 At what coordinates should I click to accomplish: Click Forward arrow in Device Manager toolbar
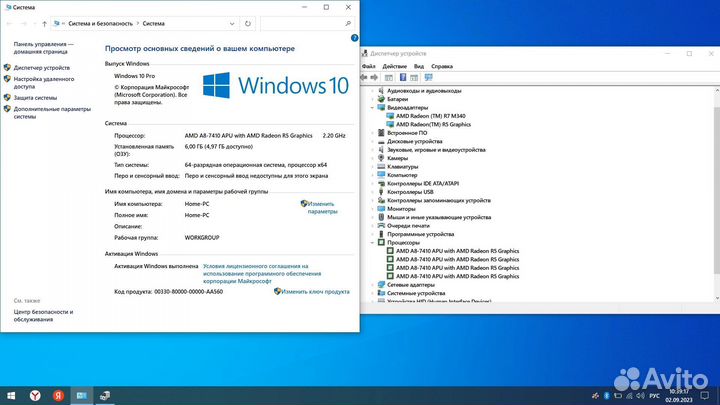point(374,78)
